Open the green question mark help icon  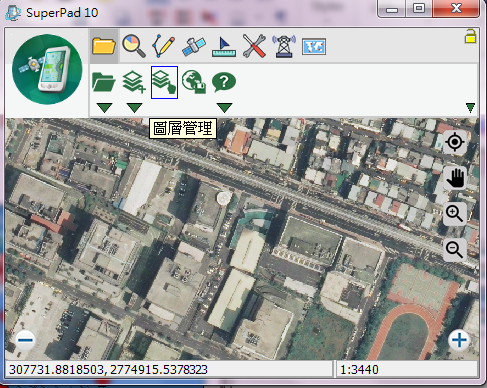(x=224, y=82)
